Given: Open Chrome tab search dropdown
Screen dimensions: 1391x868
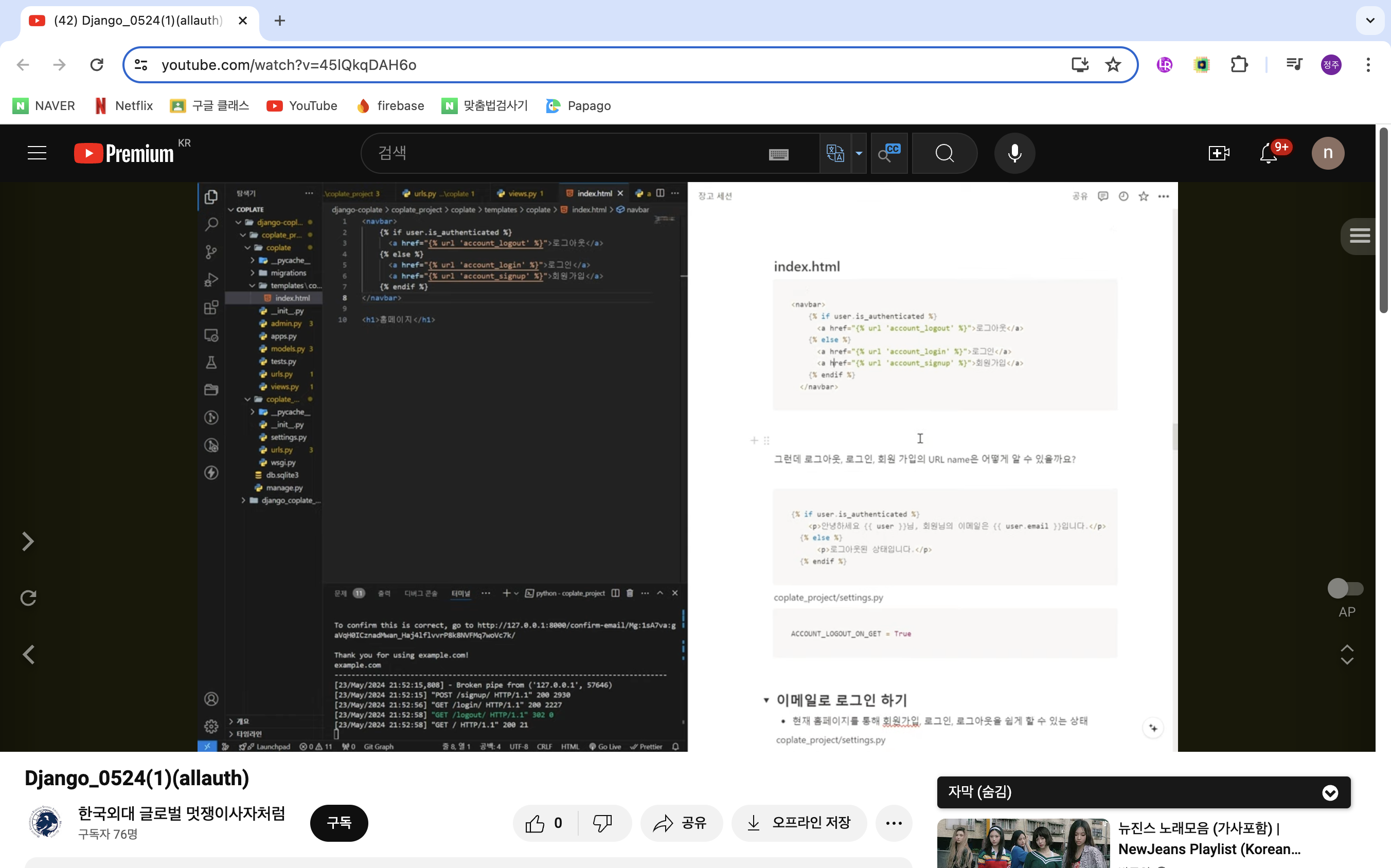Looking at the screenshot, I should coord(1370,21).
